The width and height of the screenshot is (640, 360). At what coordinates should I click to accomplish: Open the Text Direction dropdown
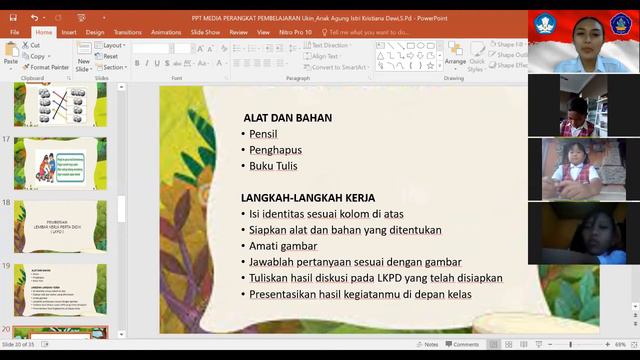coord(328,45)
